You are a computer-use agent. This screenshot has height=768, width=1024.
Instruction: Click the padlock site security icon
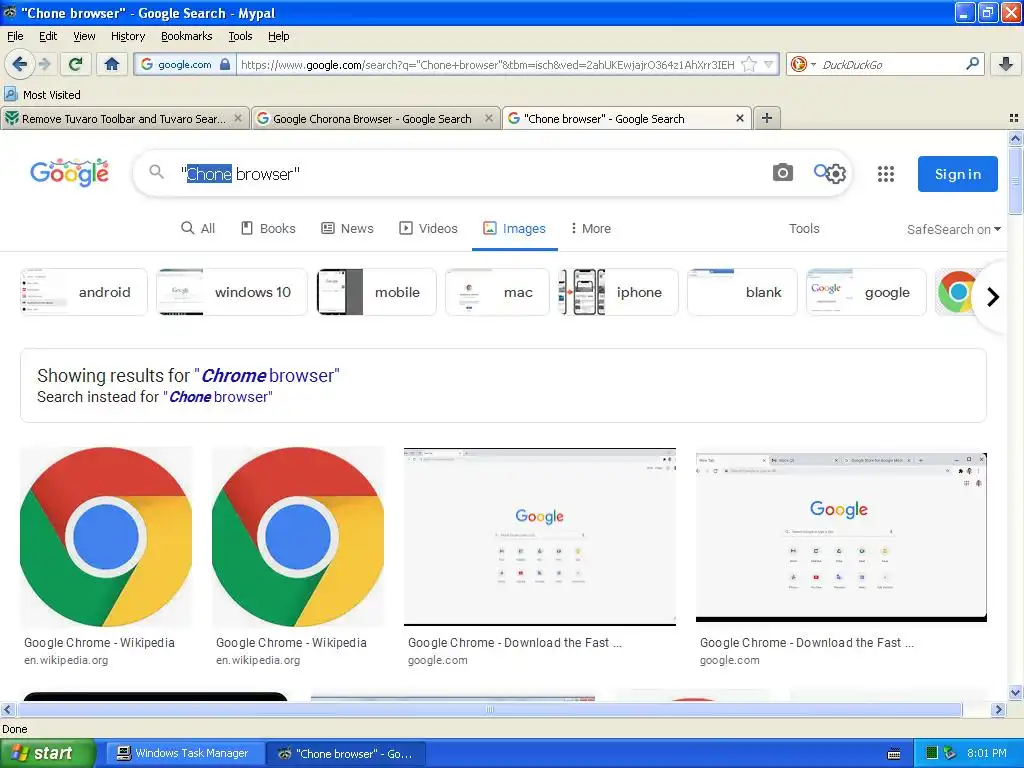pyautogui.click(x=225, y=64)
